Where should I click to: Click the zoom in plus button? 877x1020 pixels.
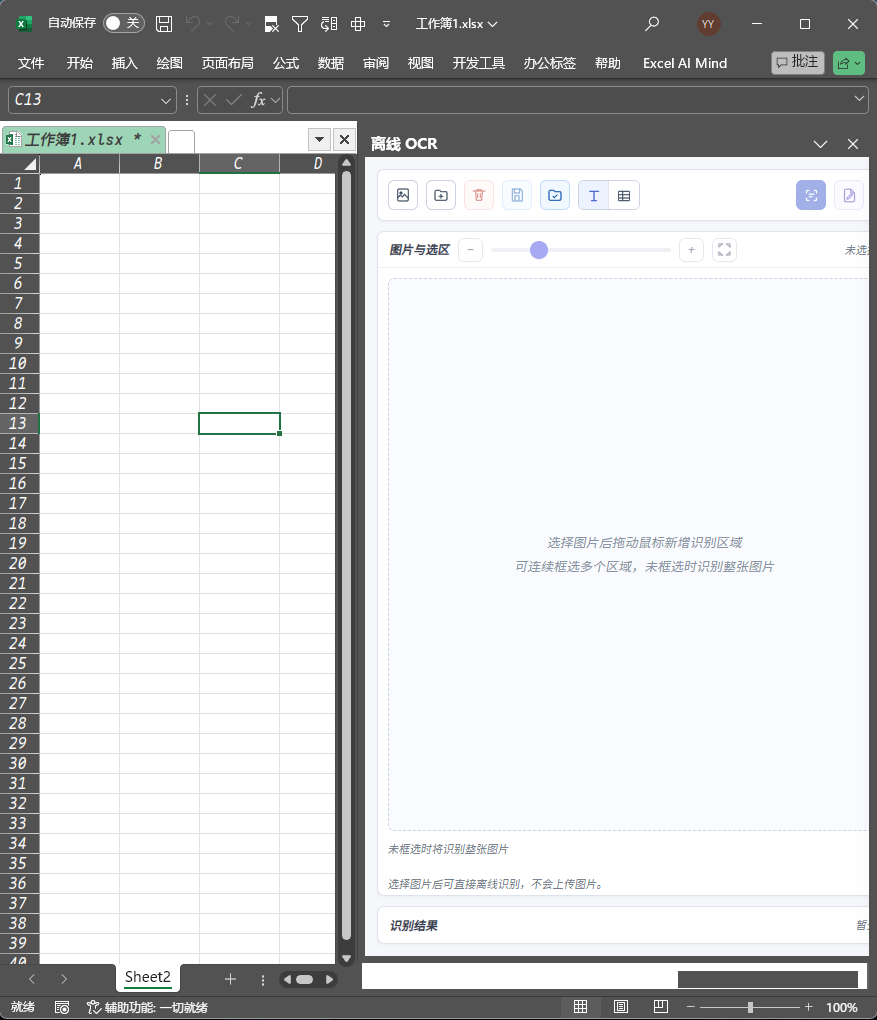[692, 250]
